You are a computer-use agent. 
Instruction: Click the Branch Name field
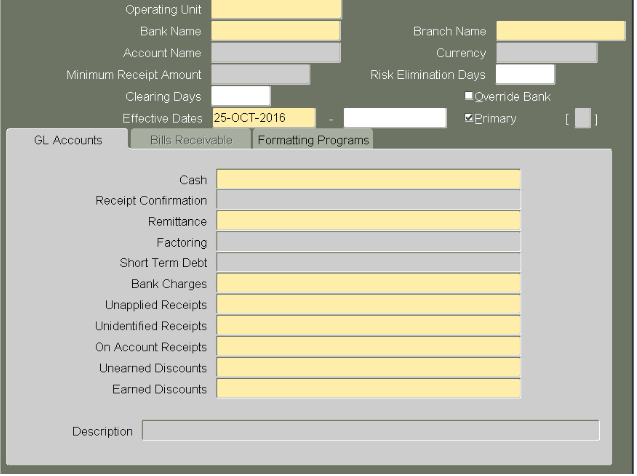(x=561, y=31)
